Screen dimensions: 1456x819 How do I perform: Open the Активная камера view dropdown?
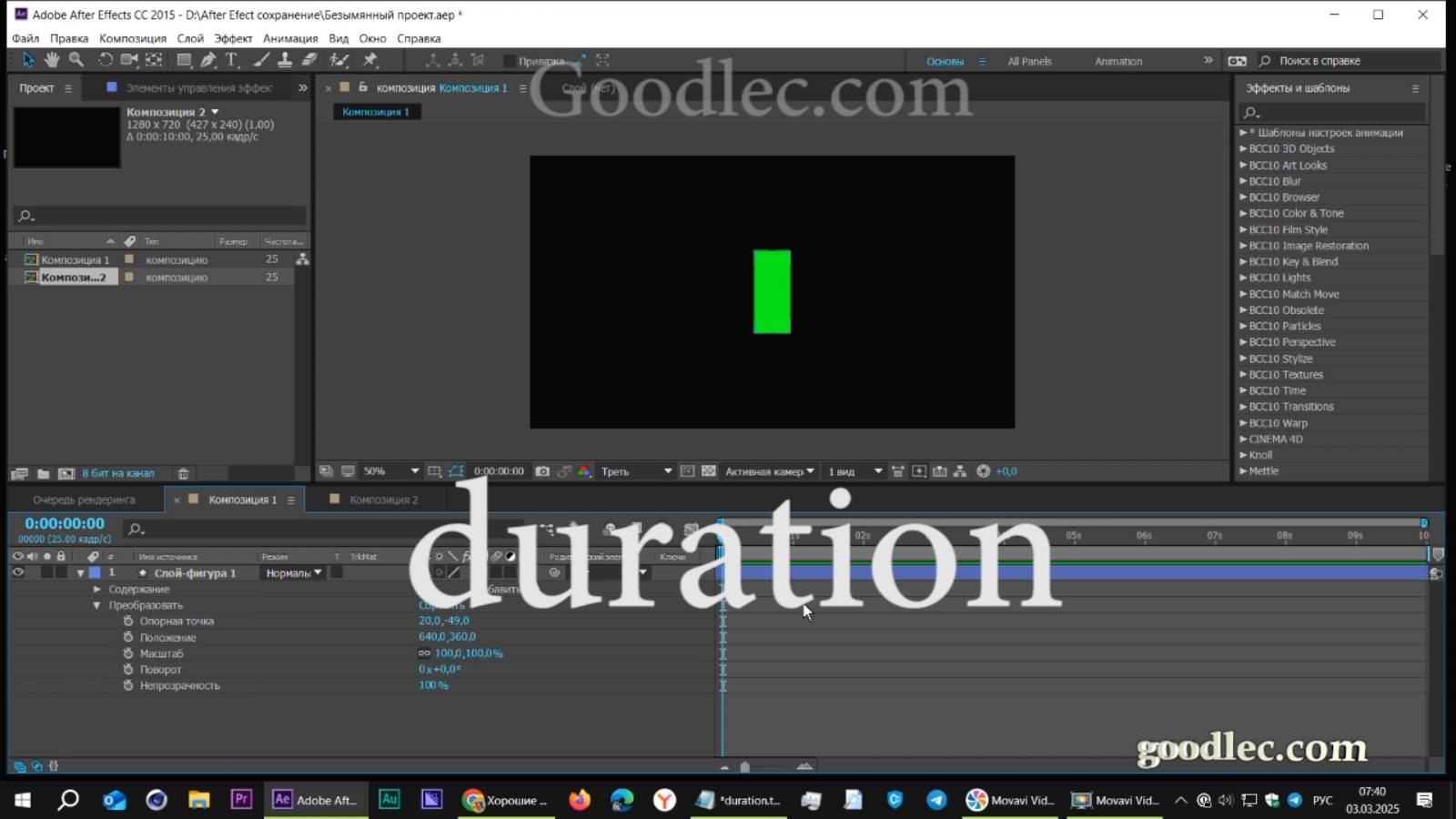pyautogui.click(x=769, y=471)
